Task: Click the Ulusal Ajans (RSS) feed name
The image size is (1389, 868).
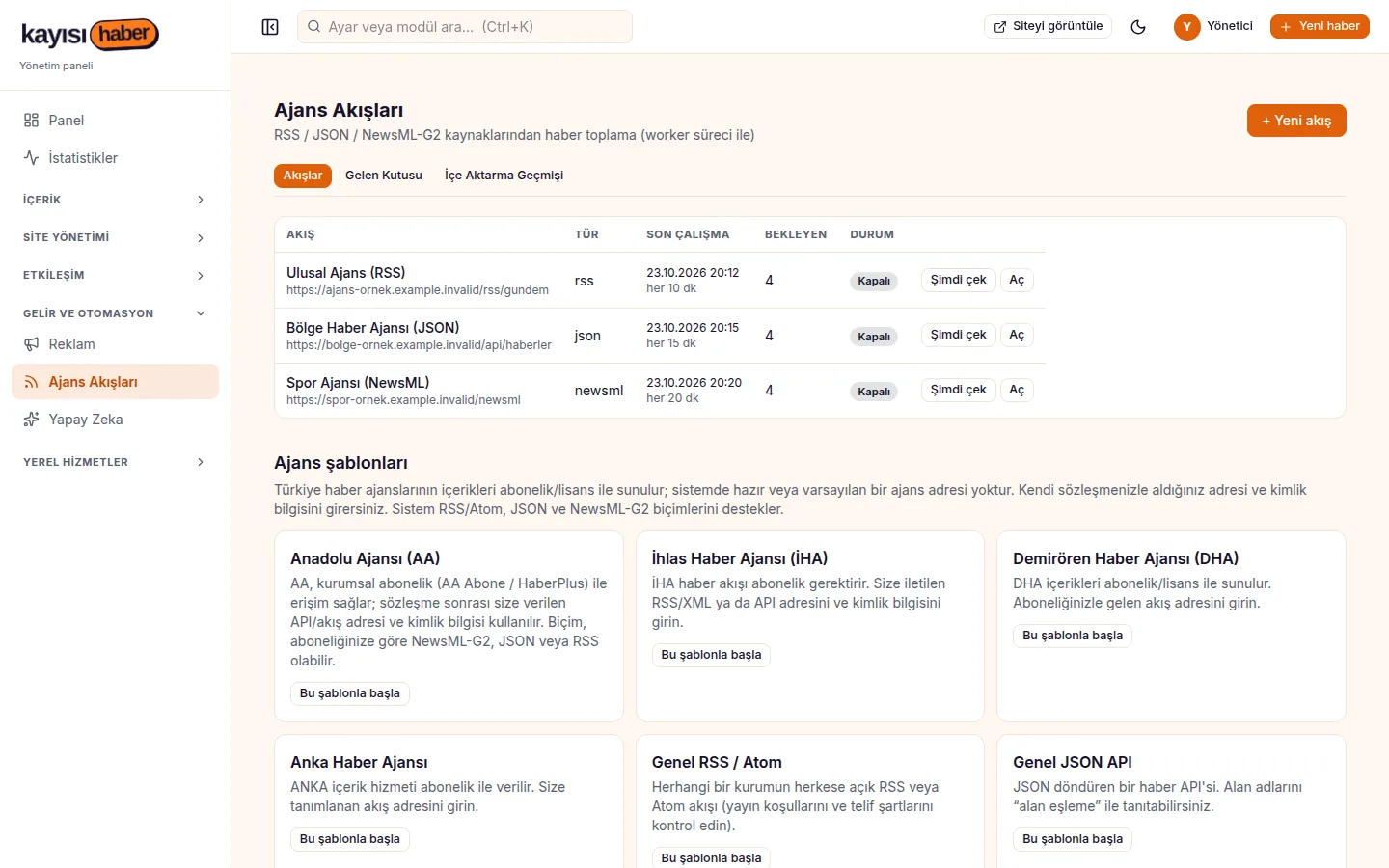Action: (x=345, y=273)
